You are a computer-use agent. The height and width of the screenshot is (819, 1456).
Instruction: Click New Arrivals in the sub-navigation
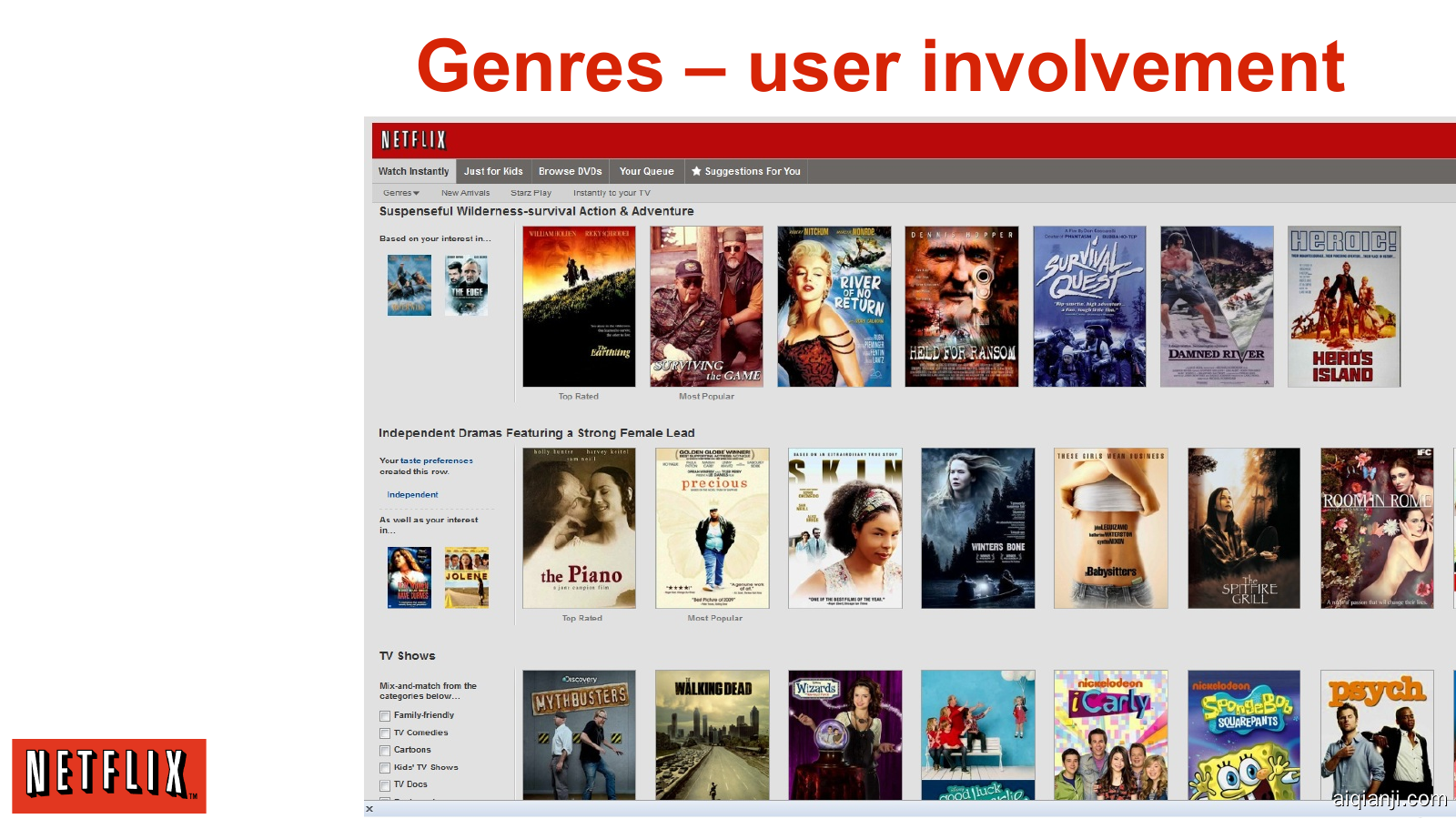[466, 192]
